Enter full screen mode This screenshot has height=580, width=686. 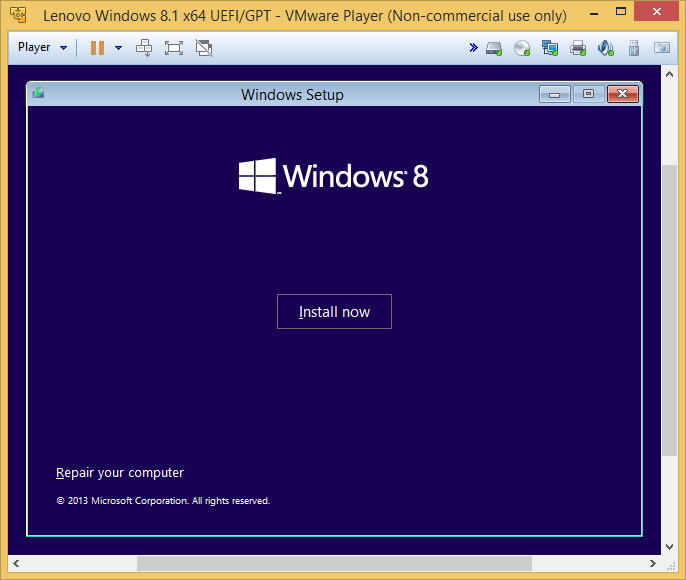174,48
